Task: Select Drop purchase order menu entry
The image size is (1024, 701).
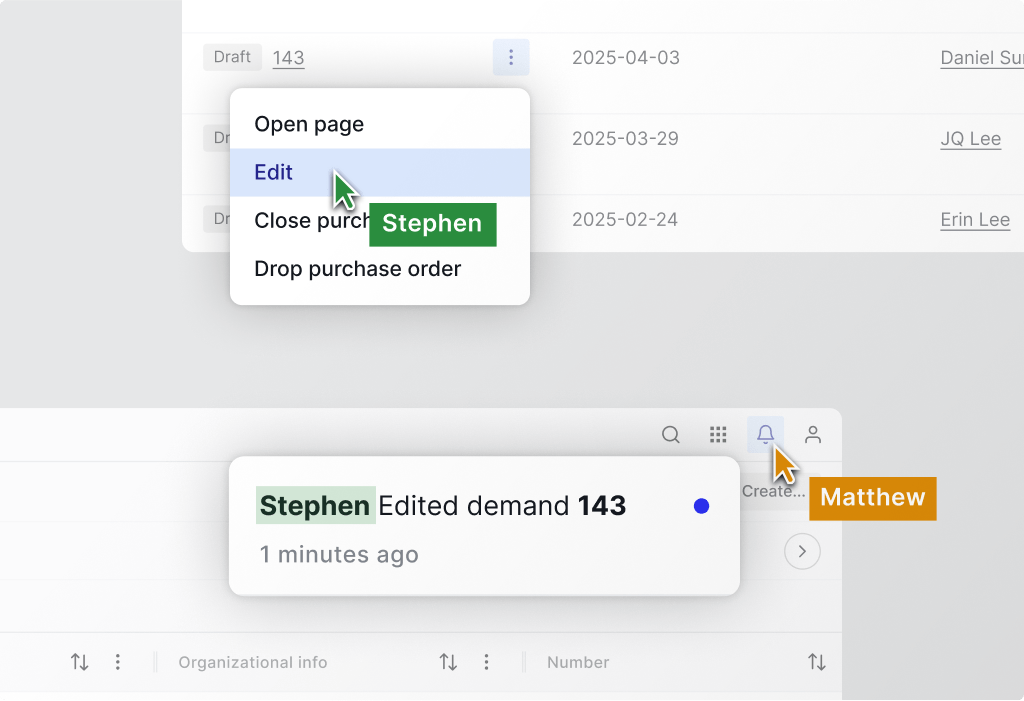Action: [x=357, y=269]
